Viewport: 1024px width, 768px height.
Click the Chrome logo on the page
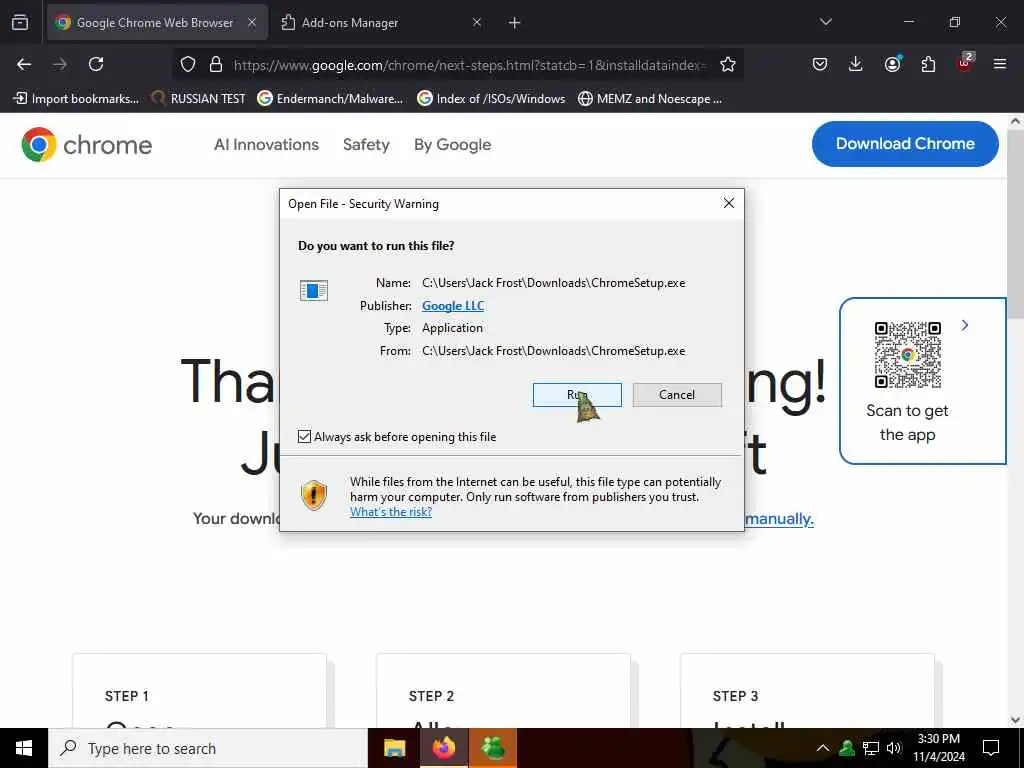86,144
